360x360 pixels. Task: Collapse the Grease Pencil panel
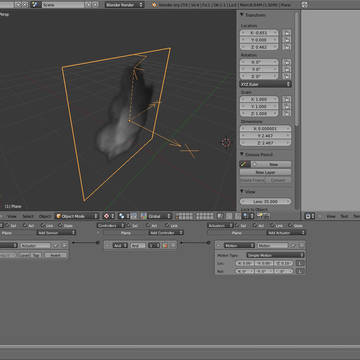click(242, 155)
